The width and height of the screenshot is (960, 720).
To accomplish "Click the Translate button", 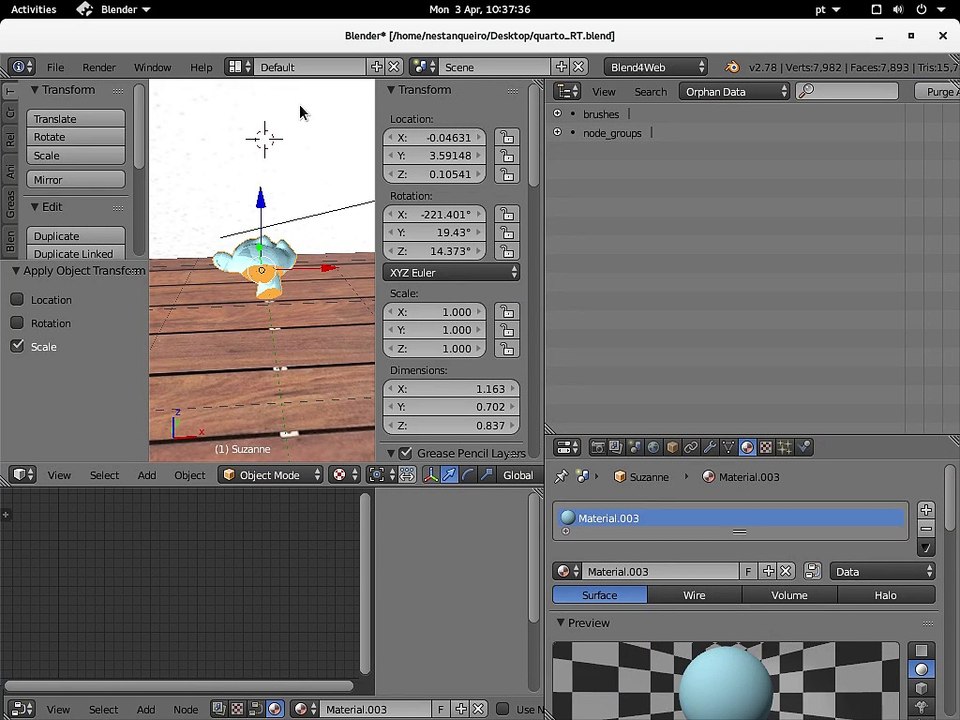I will click(x=76, y=118).
